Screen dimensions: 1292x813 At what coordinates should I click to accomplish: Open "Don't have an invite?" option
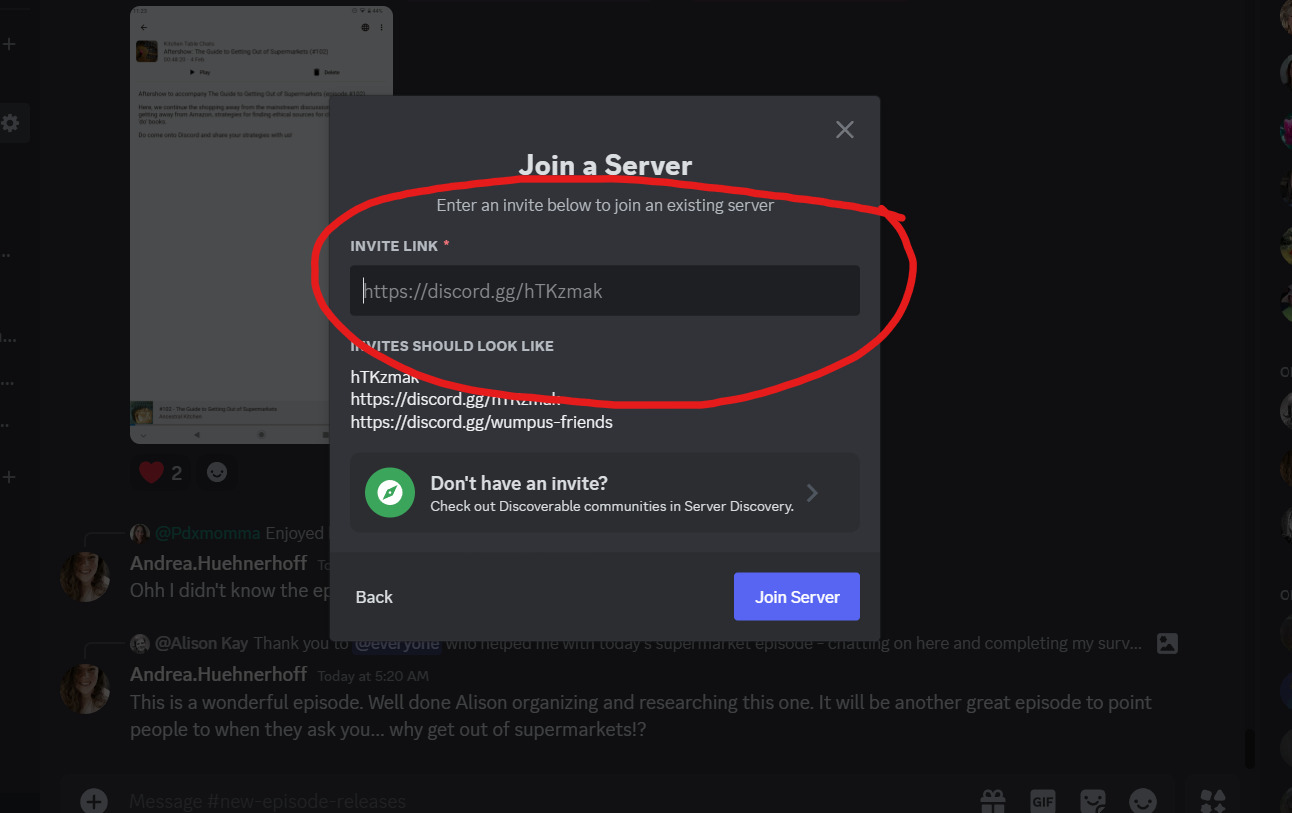605,493
